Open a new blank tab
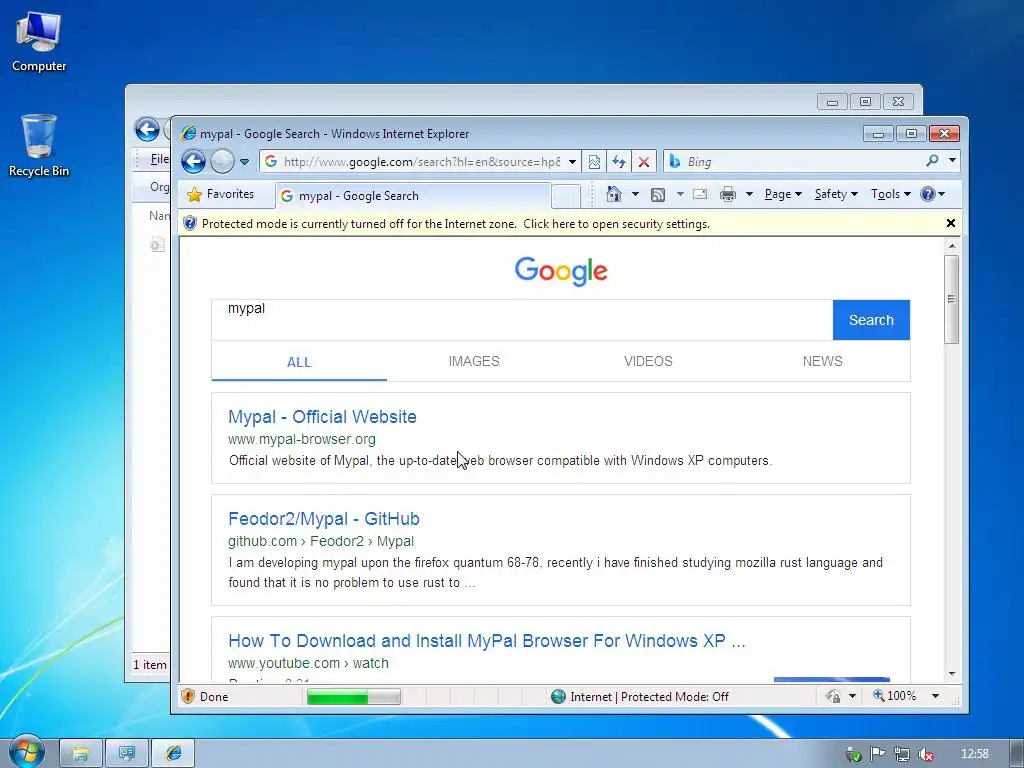 [x=566, y=196]
